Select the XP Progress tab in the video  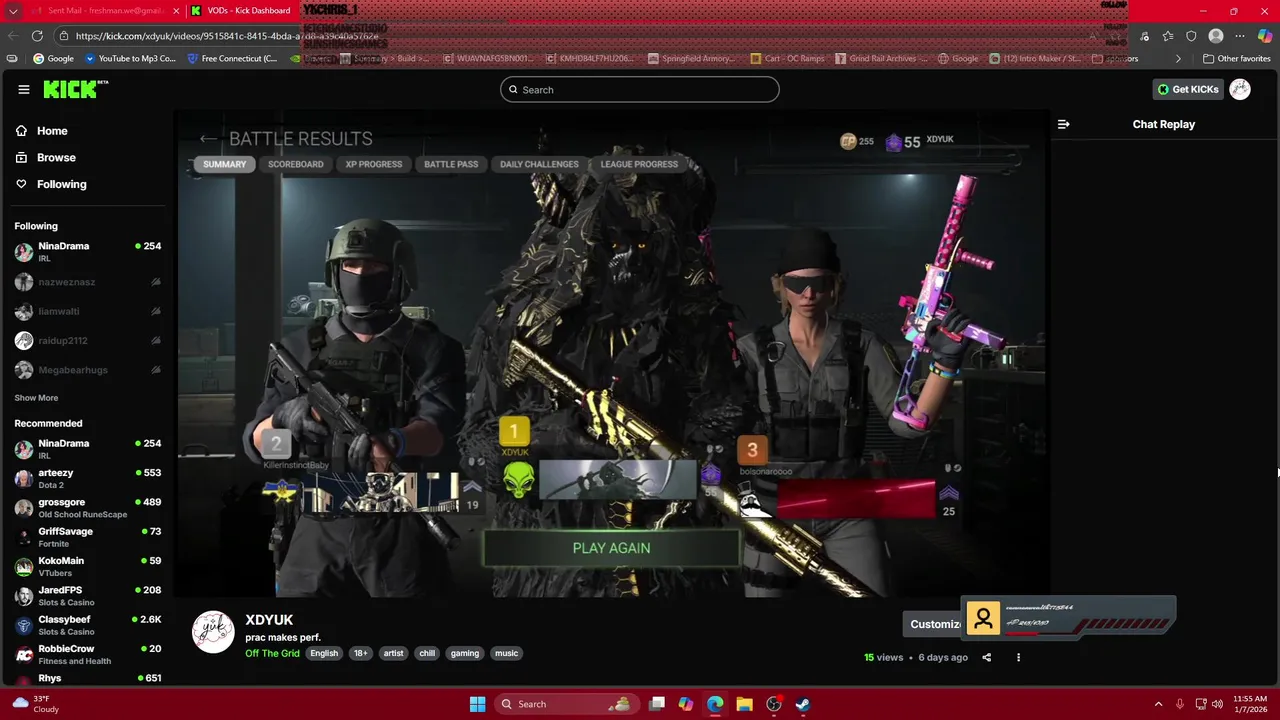[374, 164]
